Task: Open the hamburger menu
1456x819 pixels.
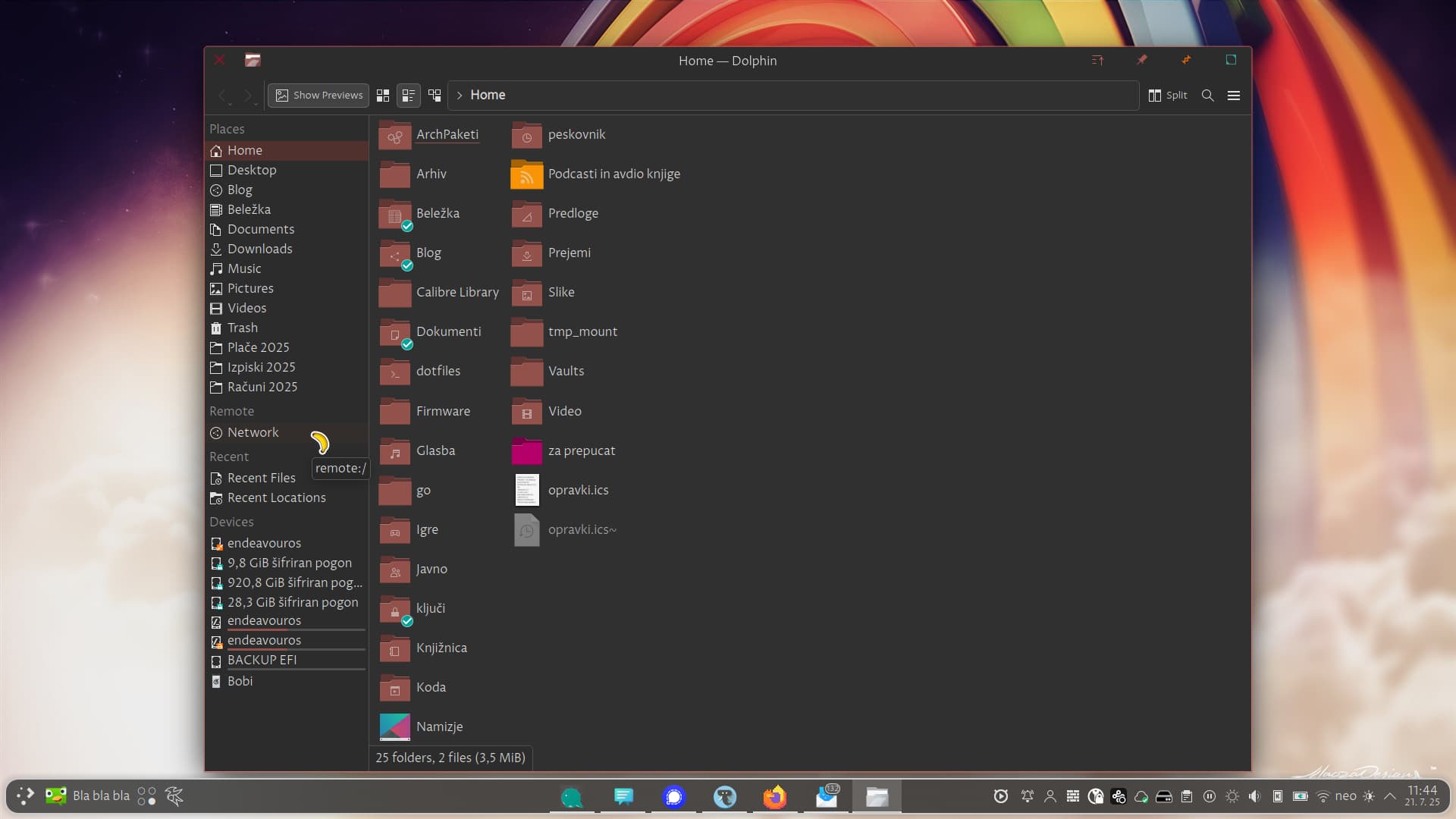Action: (1234, 96)
